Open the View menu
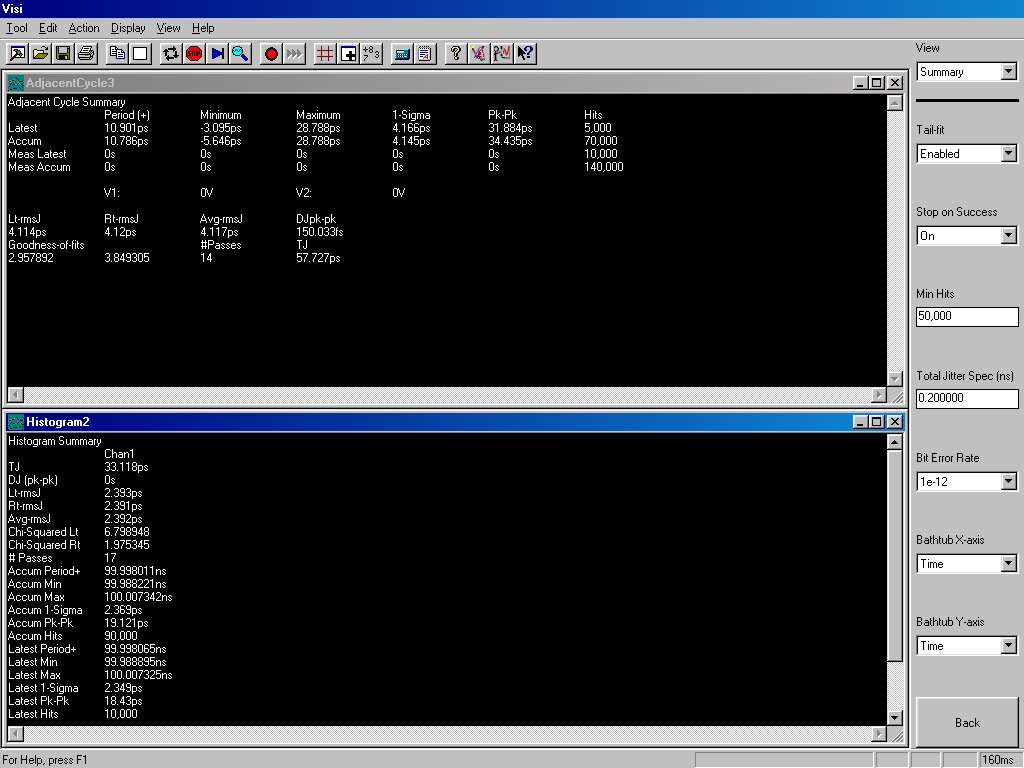 click(168, 28)
